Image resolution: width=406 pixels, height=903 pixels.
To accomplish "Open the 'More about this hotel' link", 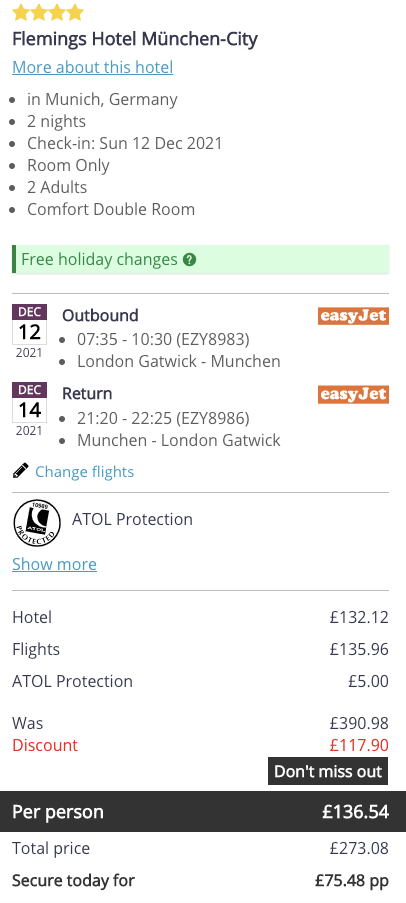I will pos(93,67).
